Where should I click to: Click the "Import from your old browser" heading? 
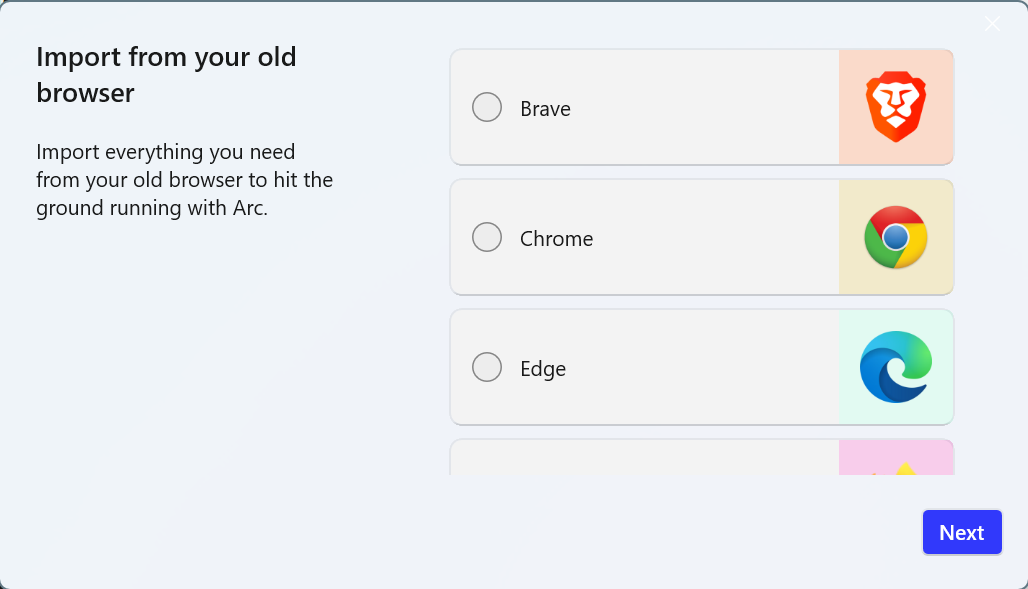point(166,74)
